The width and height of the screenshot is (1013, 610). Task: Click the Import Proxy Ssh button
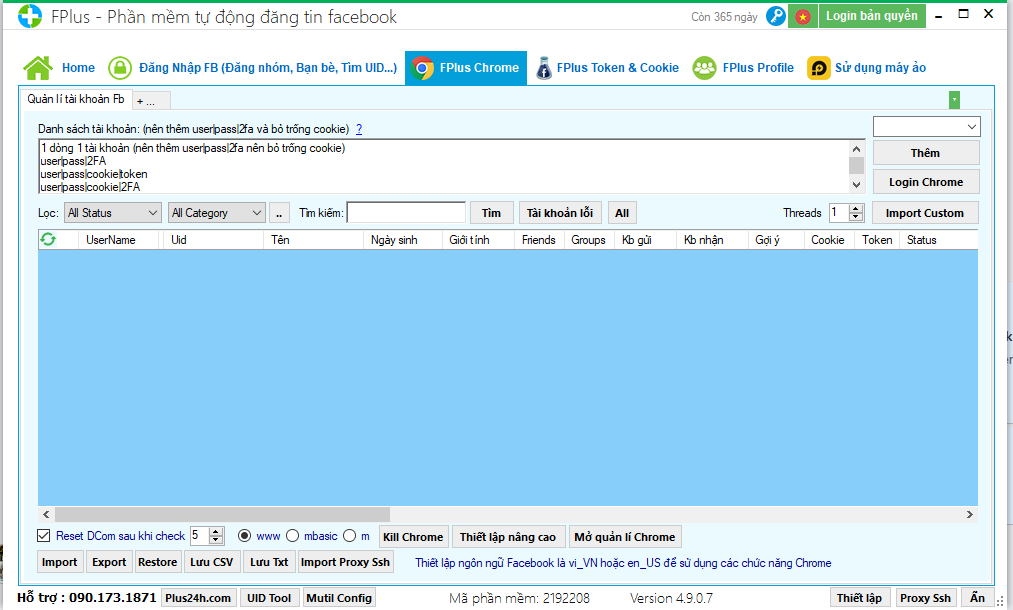click(x=345, y=562)
